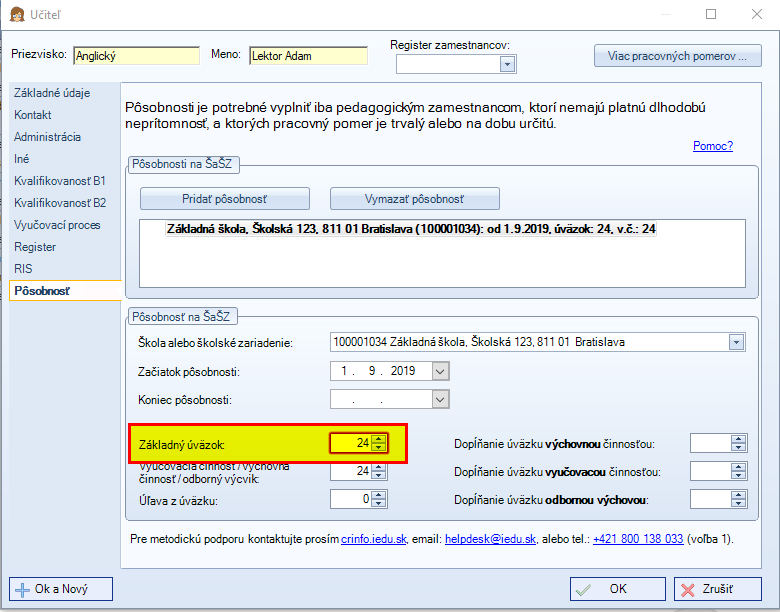Viewport: 780px width, 612px height.
Task: Increase Vyučovacia činnosť value with up arrow
Action: point(379,467)
